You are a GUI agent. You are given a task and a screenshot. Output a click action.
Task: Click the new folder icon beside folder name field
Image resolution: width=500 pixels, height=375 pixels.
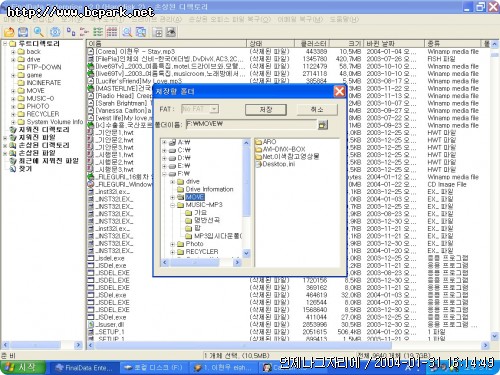click(x=323, y=125)
